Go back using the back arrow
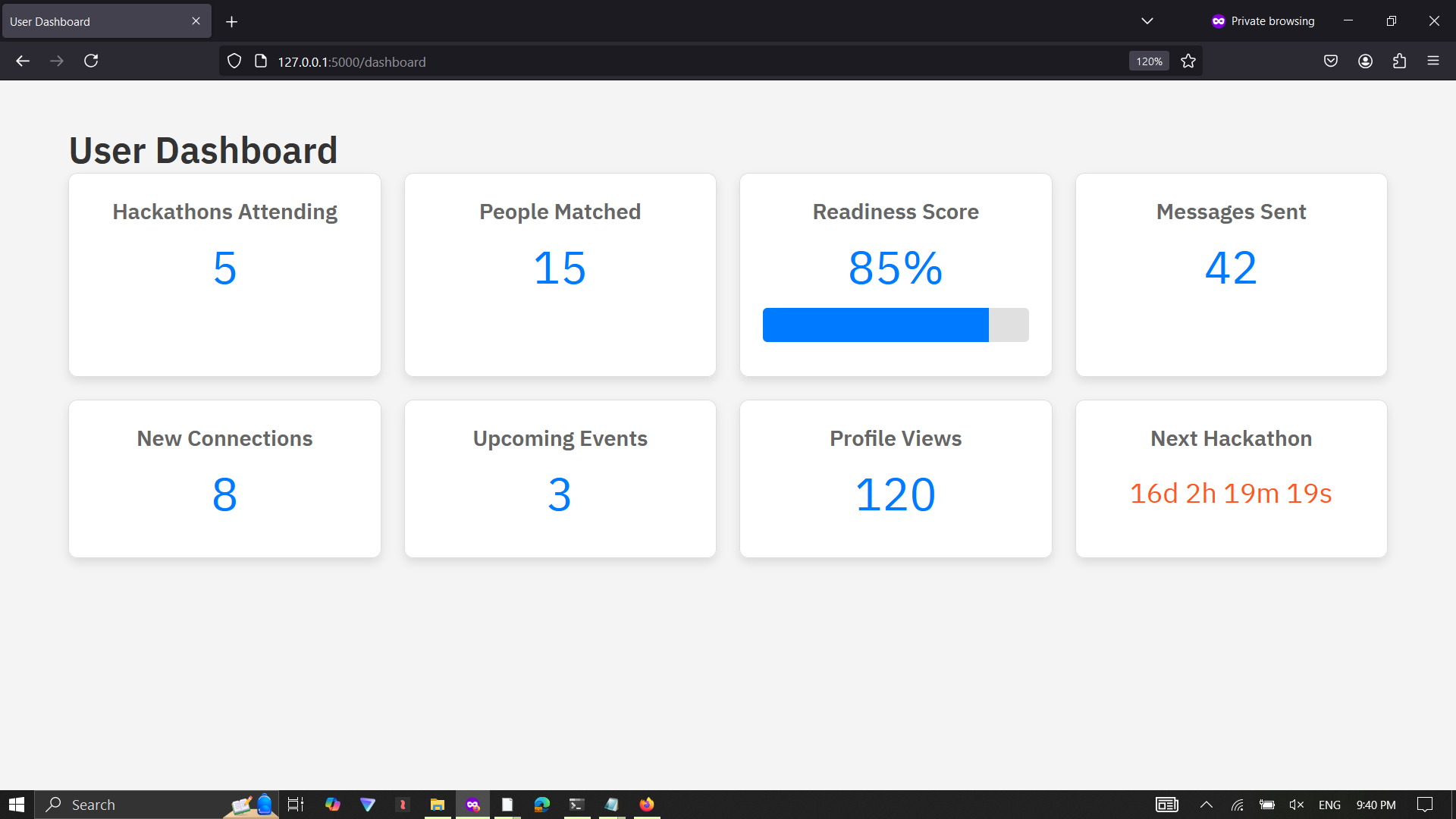 (x=23, y=61)
